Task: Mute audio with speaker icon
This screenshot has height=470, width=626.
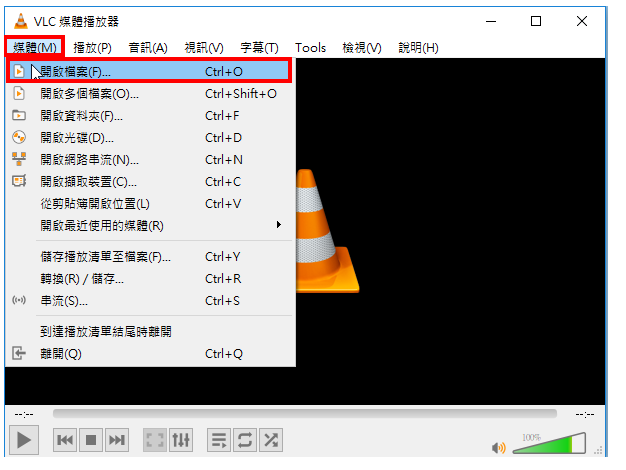Action: 499,448
